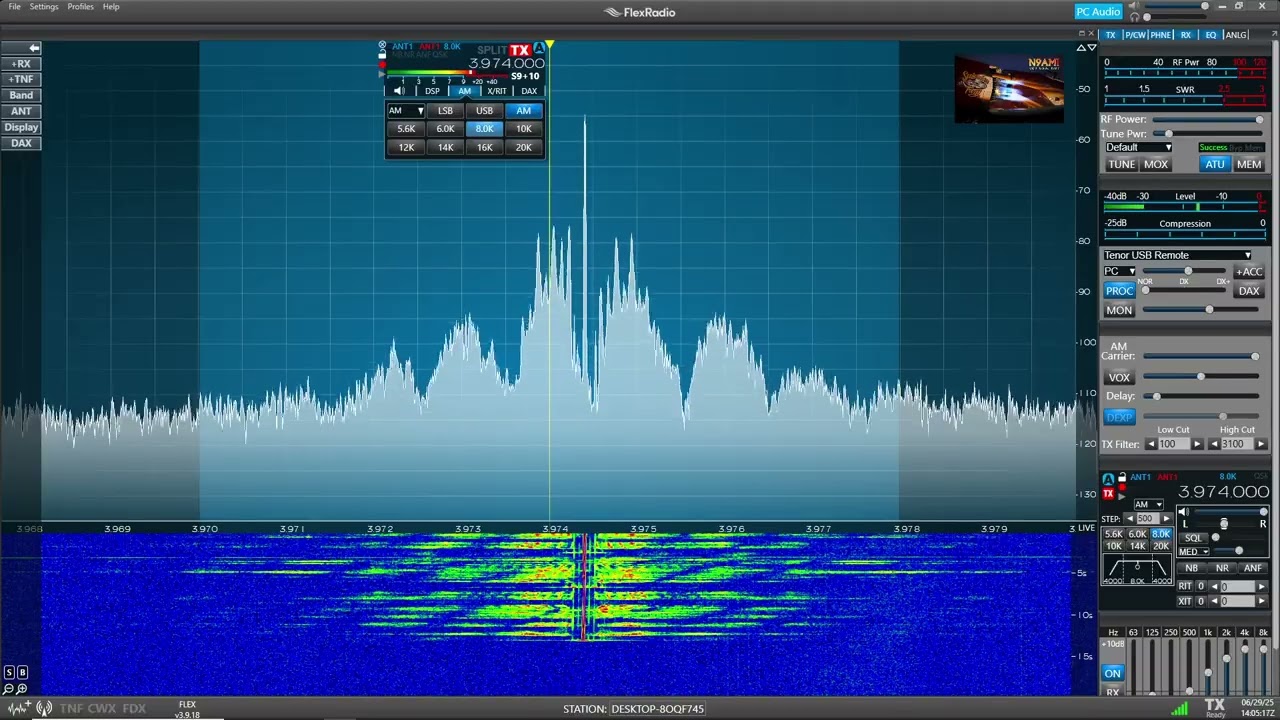Zoom out with left magnifier icon
The height and width of the screenshot is (720, 1280).
point(9,689)
